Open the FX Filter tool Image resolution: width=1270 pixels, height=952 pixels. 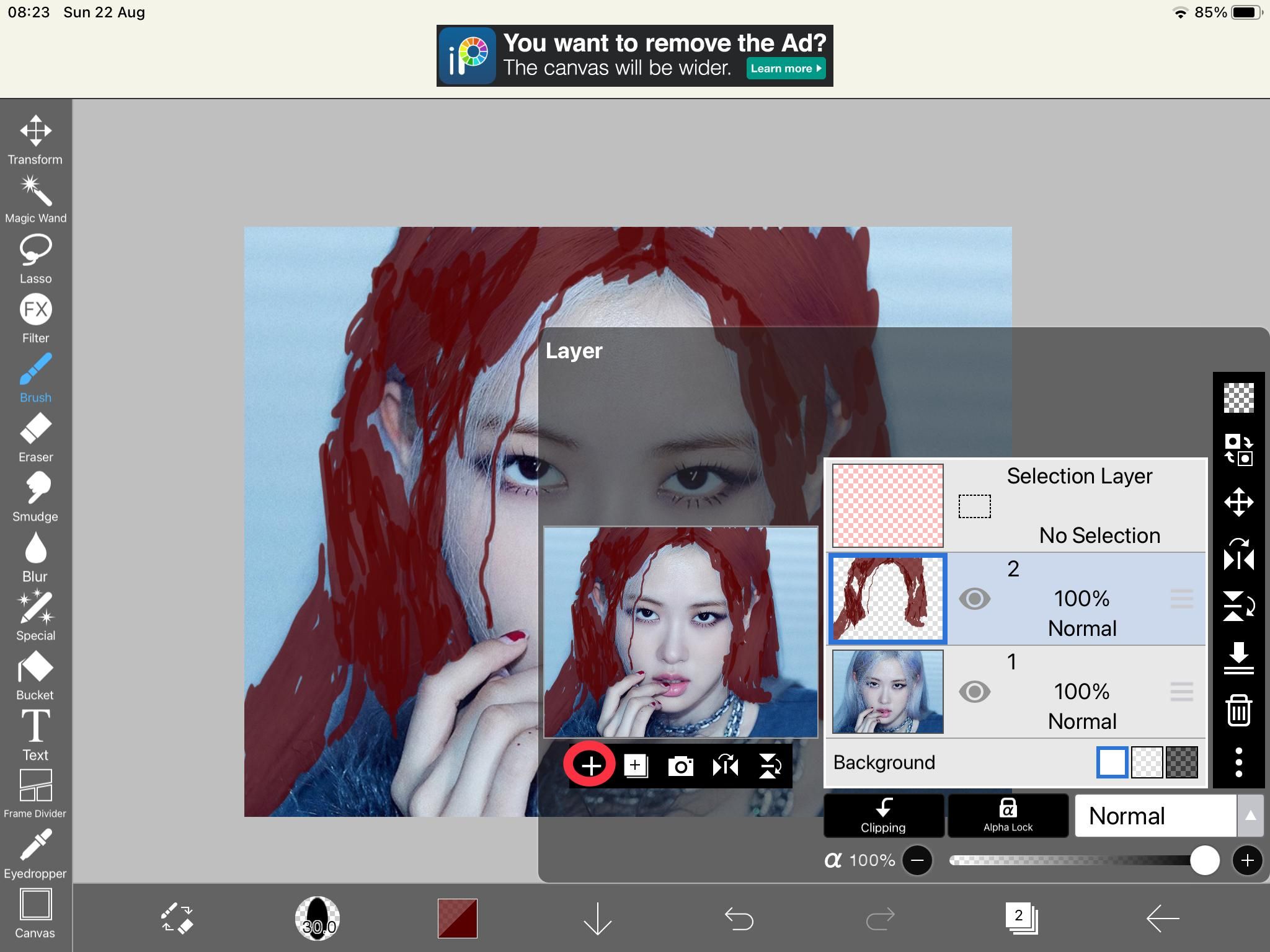point(35,310)
